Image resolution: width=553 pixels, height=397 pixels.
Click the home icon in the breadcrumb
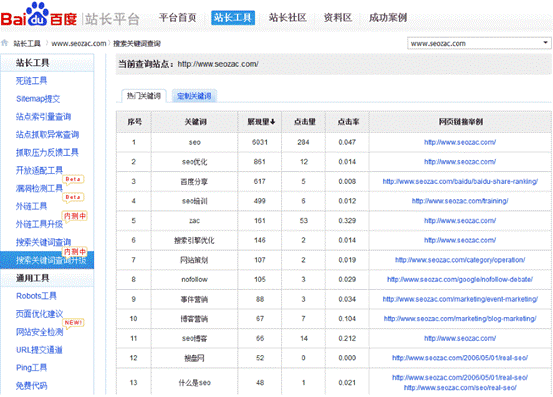(x=5, y=43)
